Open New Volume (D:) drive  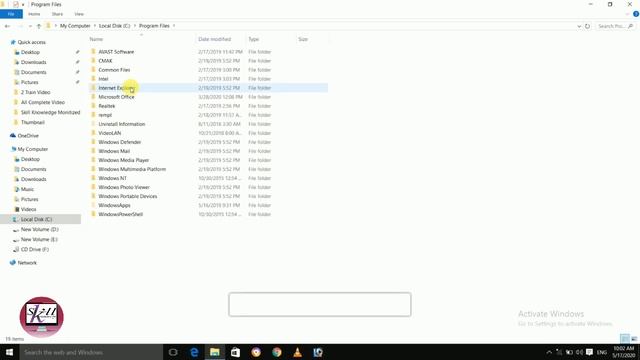coord(39,229)
